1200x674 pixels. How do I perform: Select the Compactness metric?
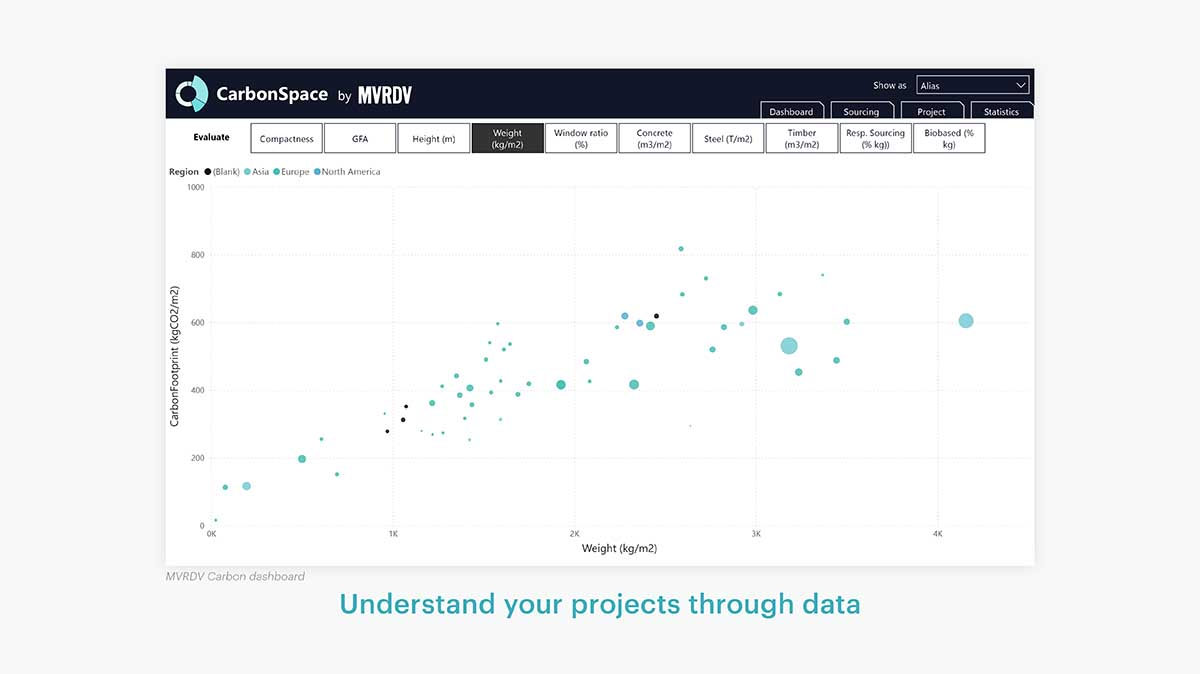coord(286,137)
